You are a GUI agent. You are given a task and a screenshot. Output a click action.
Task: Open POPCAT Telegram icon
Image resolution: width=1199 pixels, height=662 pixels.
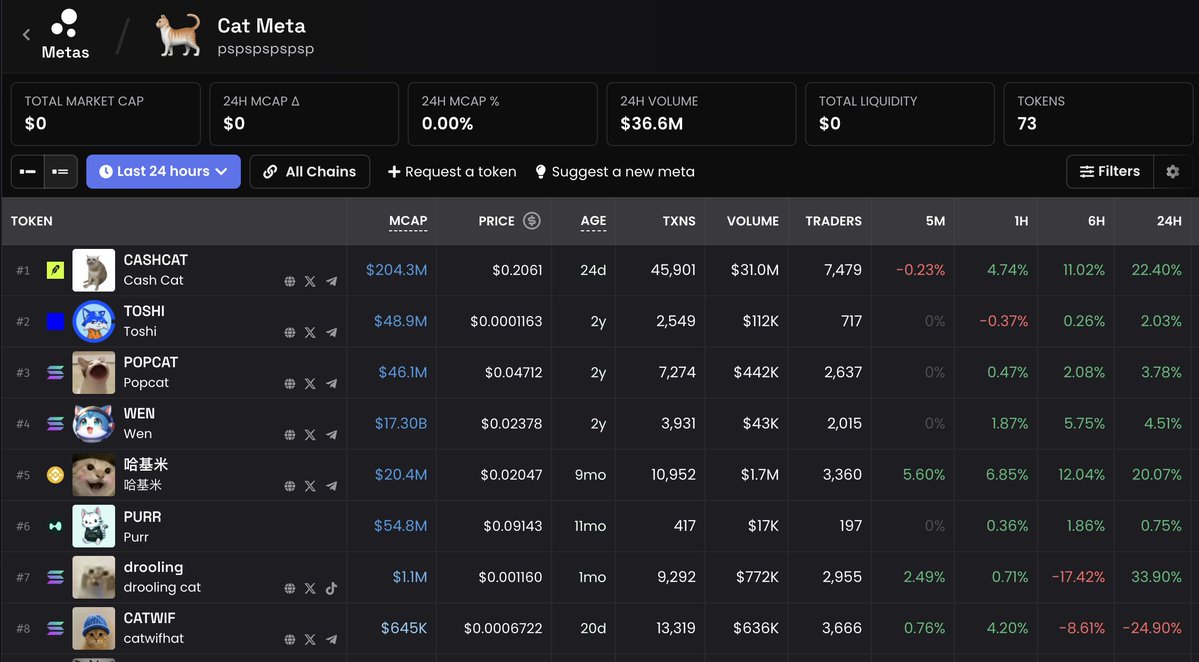pos(331,384)
